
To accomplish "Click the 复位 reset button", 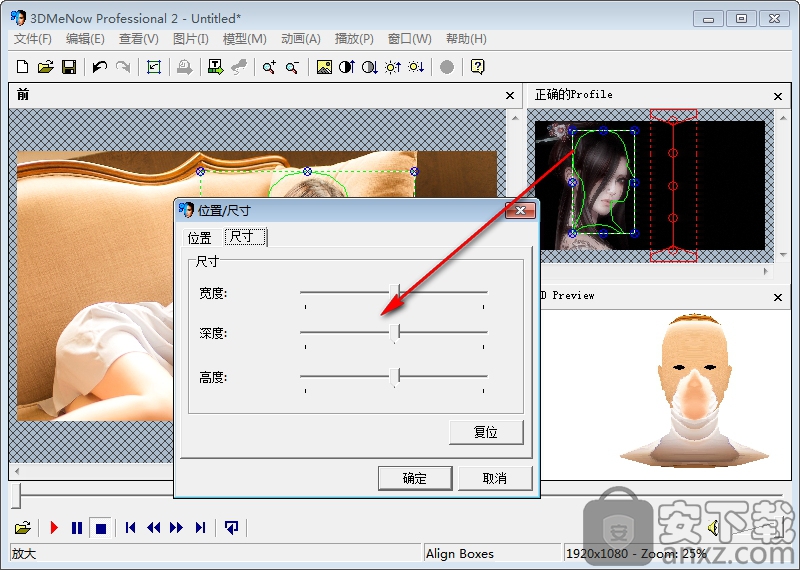I will click(x=486, y=432).
